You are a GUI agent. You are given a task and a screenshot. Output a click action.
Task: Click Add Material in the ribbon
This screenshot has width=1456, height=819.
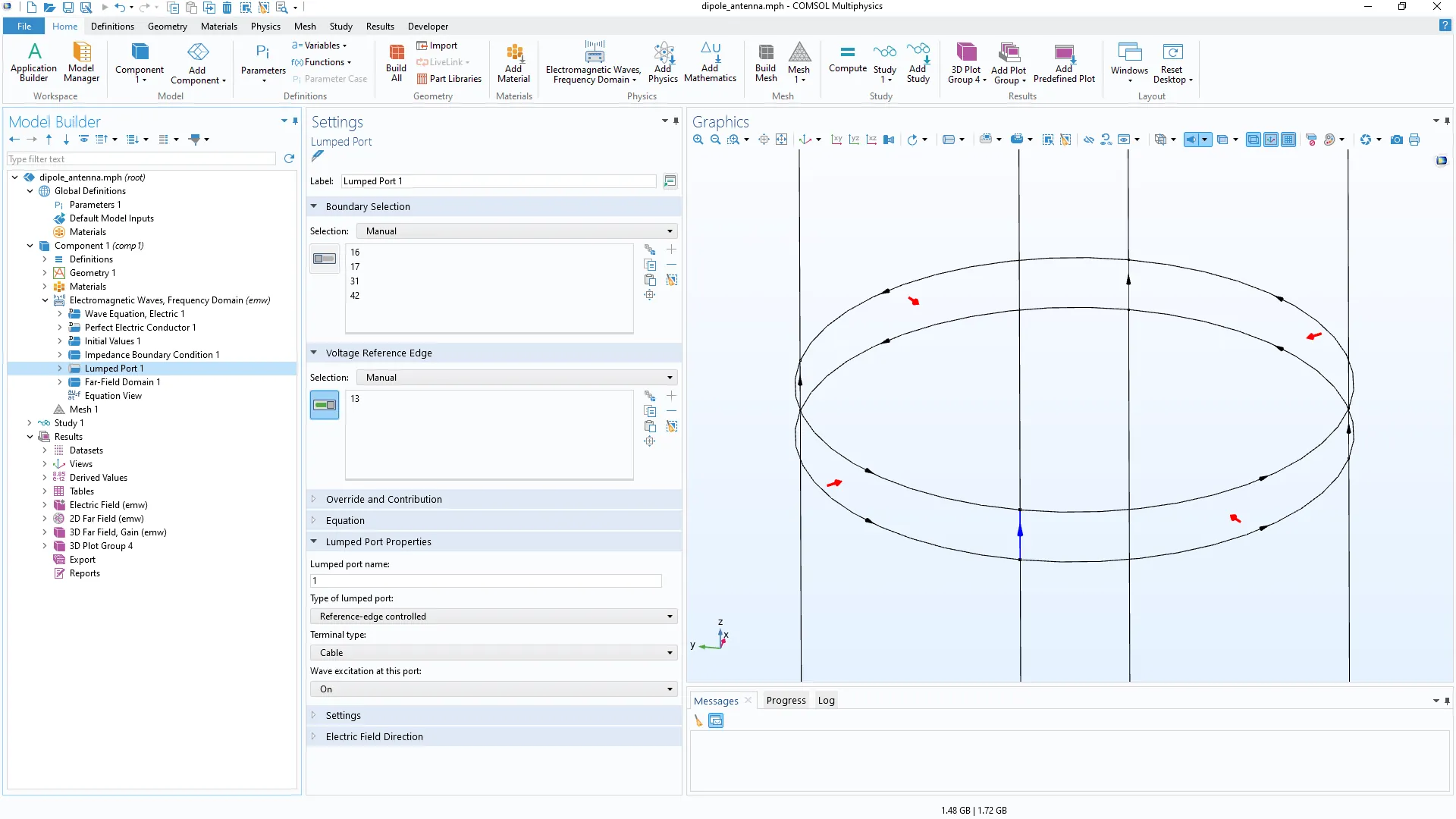513,62
